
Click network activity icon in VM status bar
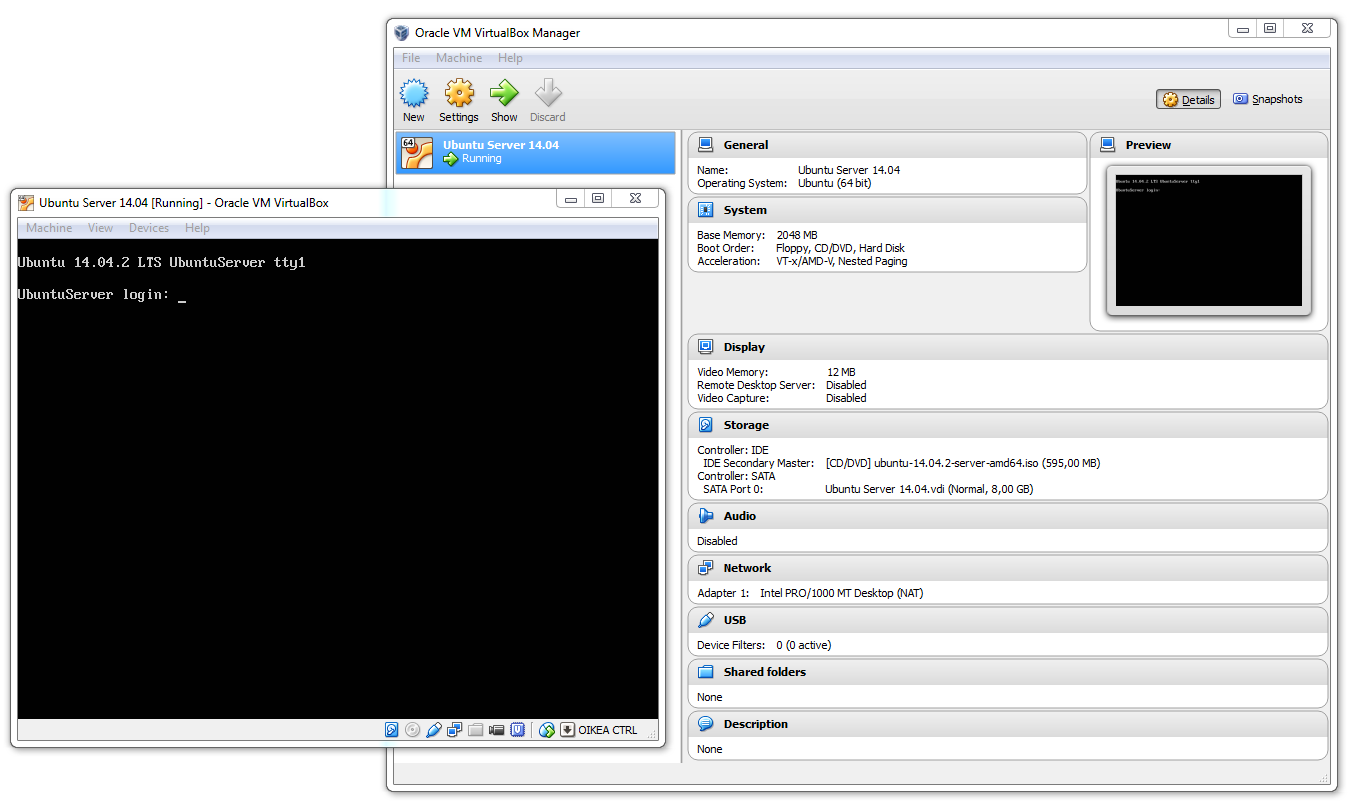click(x=455, y=730)
